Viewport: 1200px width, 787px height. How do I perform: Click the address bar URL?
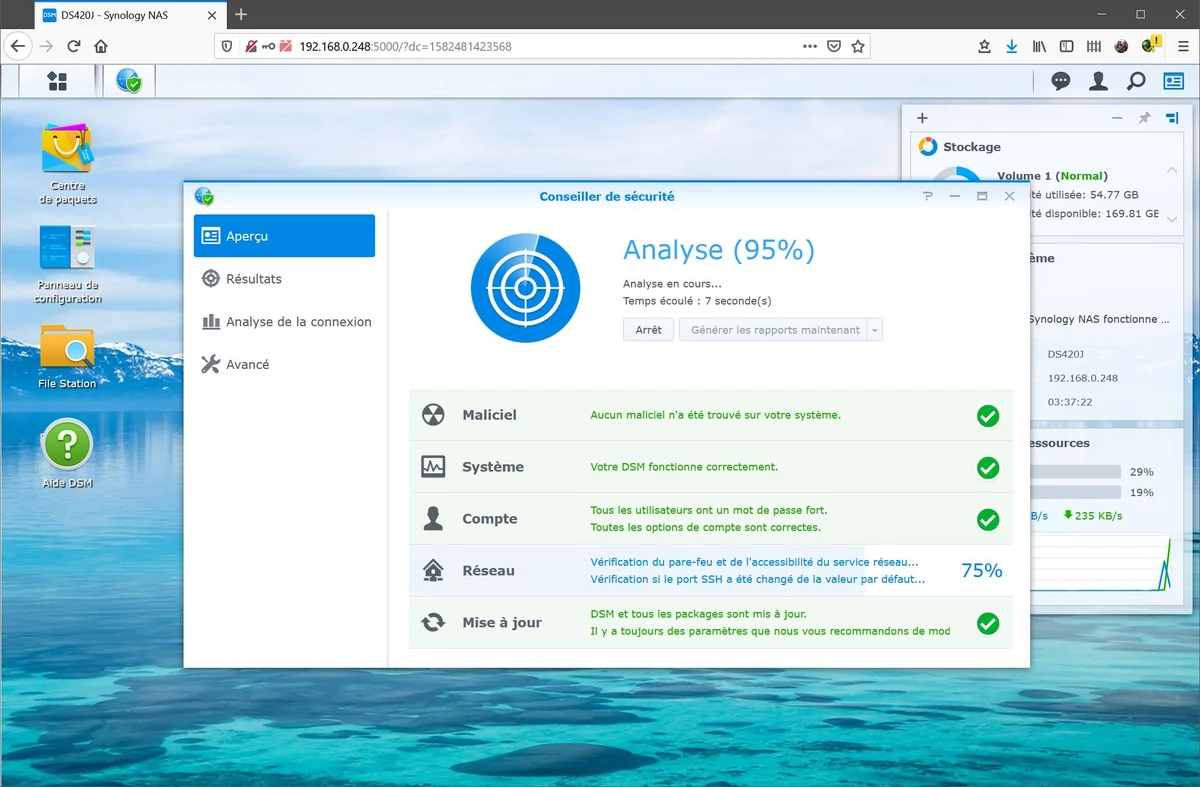click(x=405, y=46)
